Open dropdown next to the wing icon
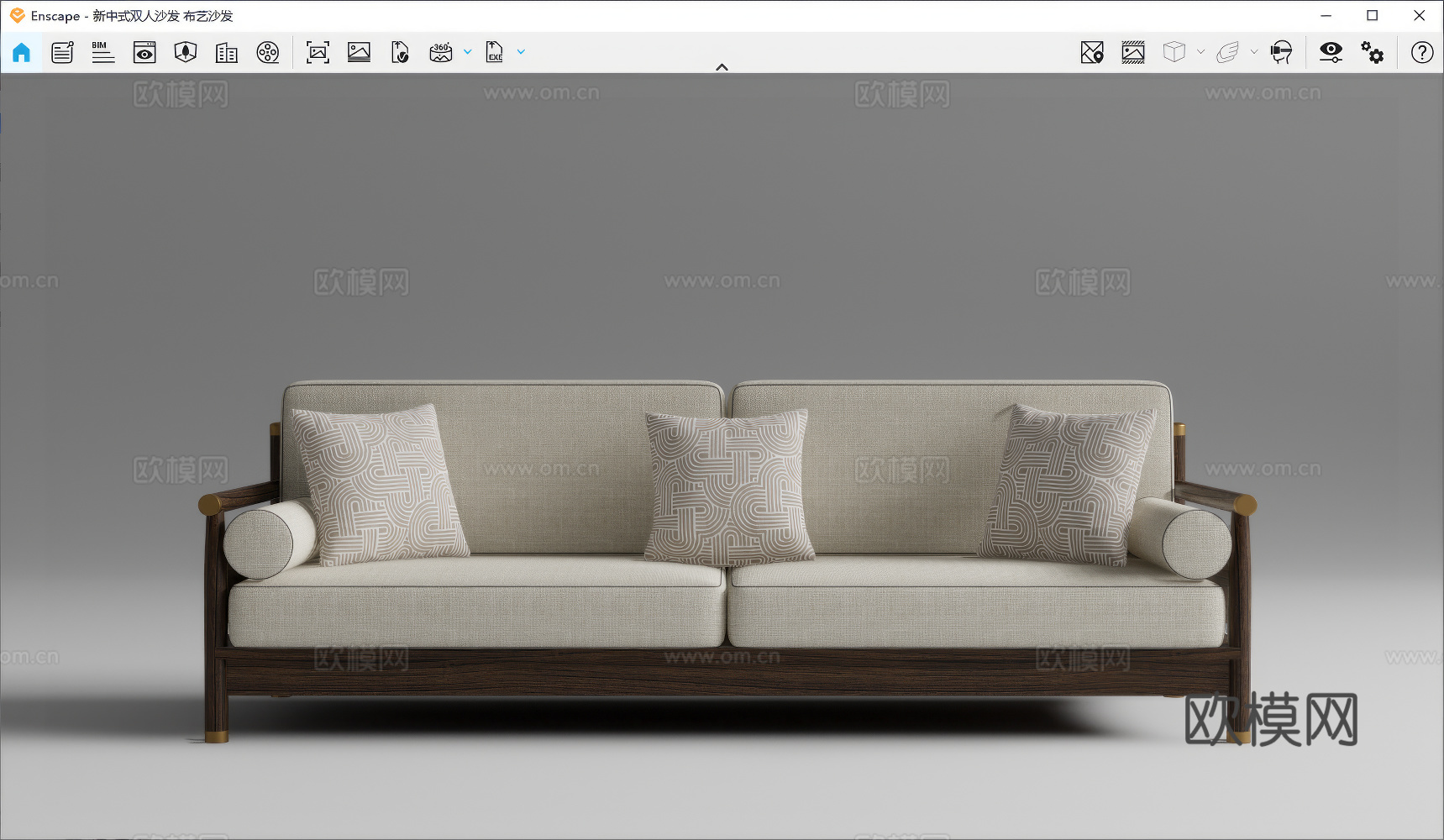 (x=1254, y=52)
